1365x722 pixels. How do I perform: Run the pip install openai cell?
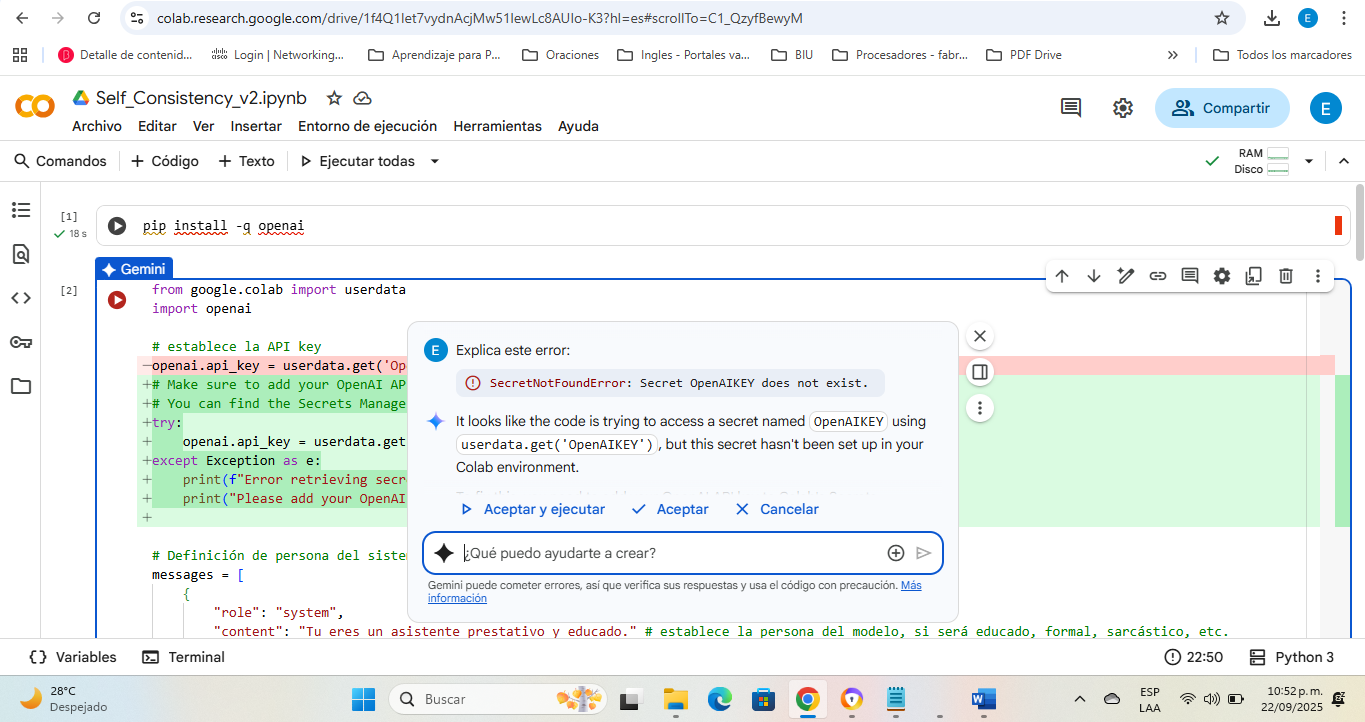pyautogui.click(x=117, y=226)
